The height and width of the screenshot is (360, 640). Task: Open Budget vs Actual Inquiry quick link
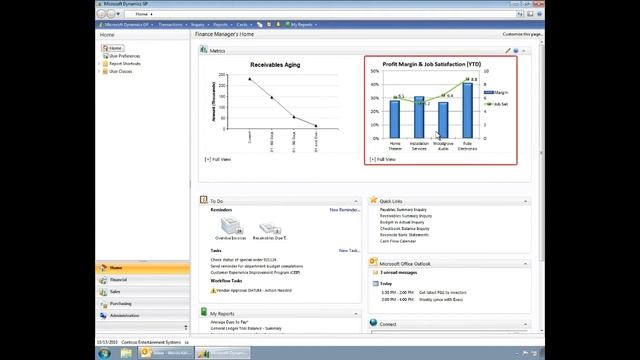pyautogui.click(x=402, y=222)
